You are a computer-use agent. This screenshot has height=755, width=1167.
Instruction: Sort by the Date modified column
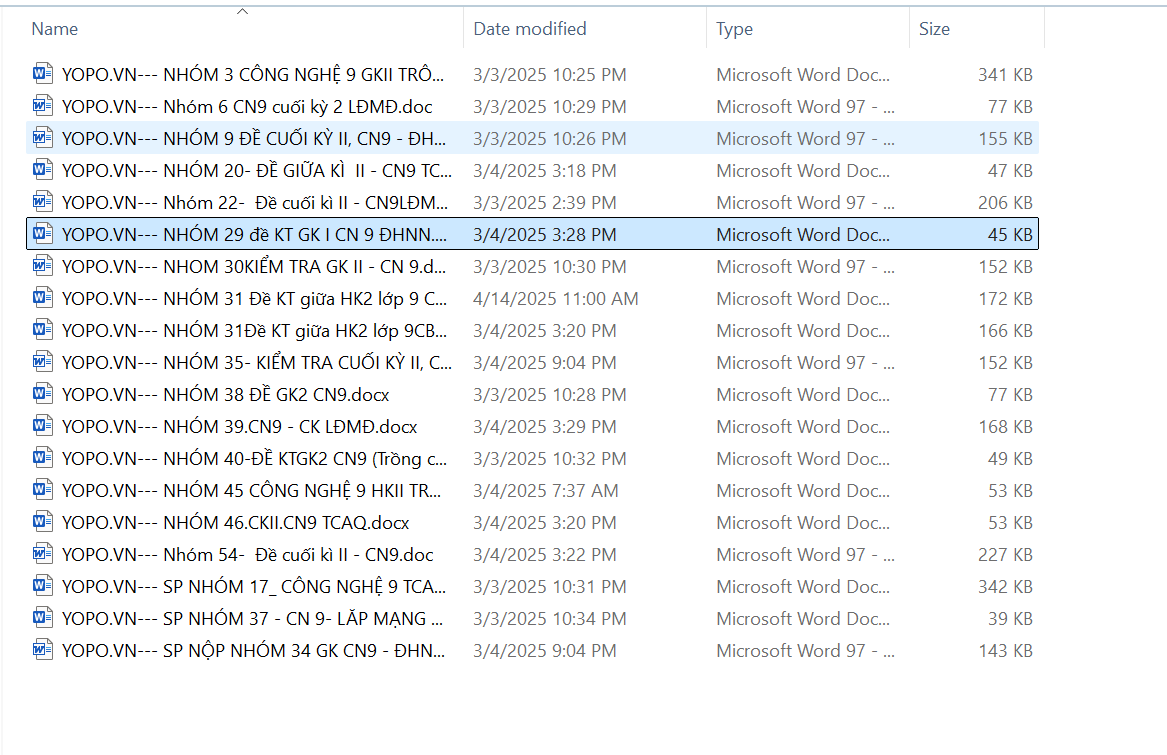pyautogui.click(x=530, y=29)
